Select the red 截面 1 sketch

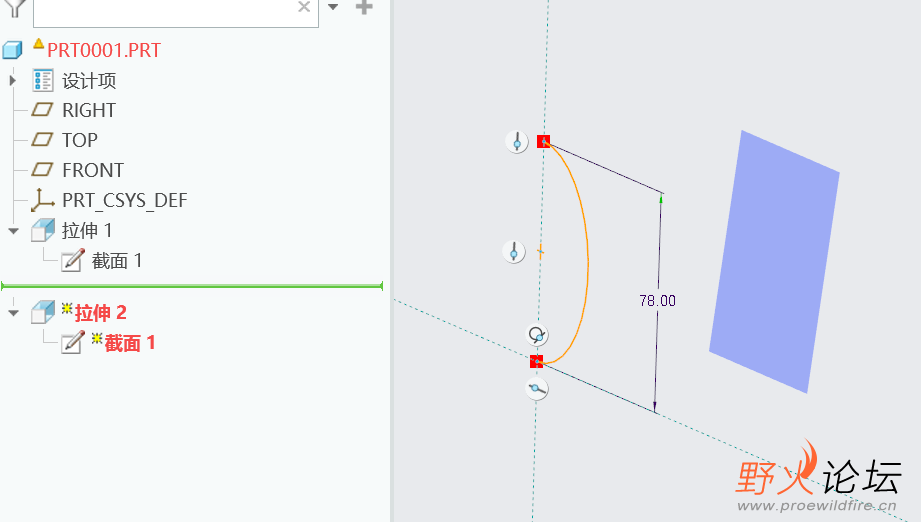130,343
